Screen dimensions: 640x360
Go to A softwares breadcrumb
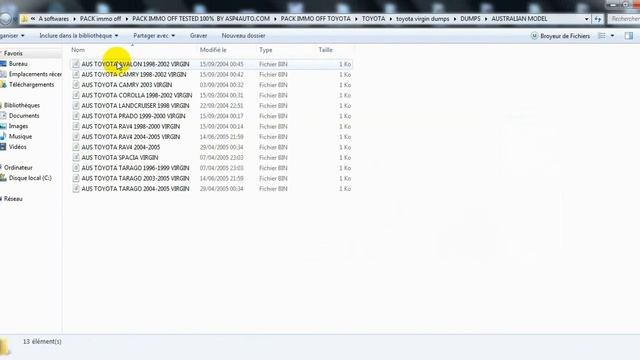[x=53, y=19]
